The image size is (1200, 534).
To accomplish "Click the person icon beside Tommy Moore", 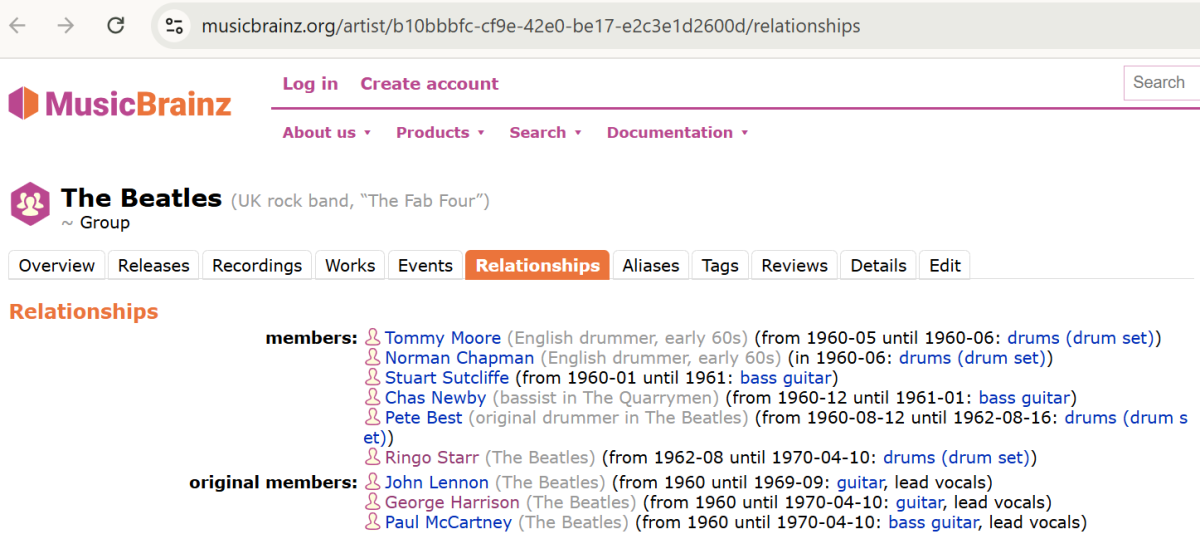I will pos(373,338).
